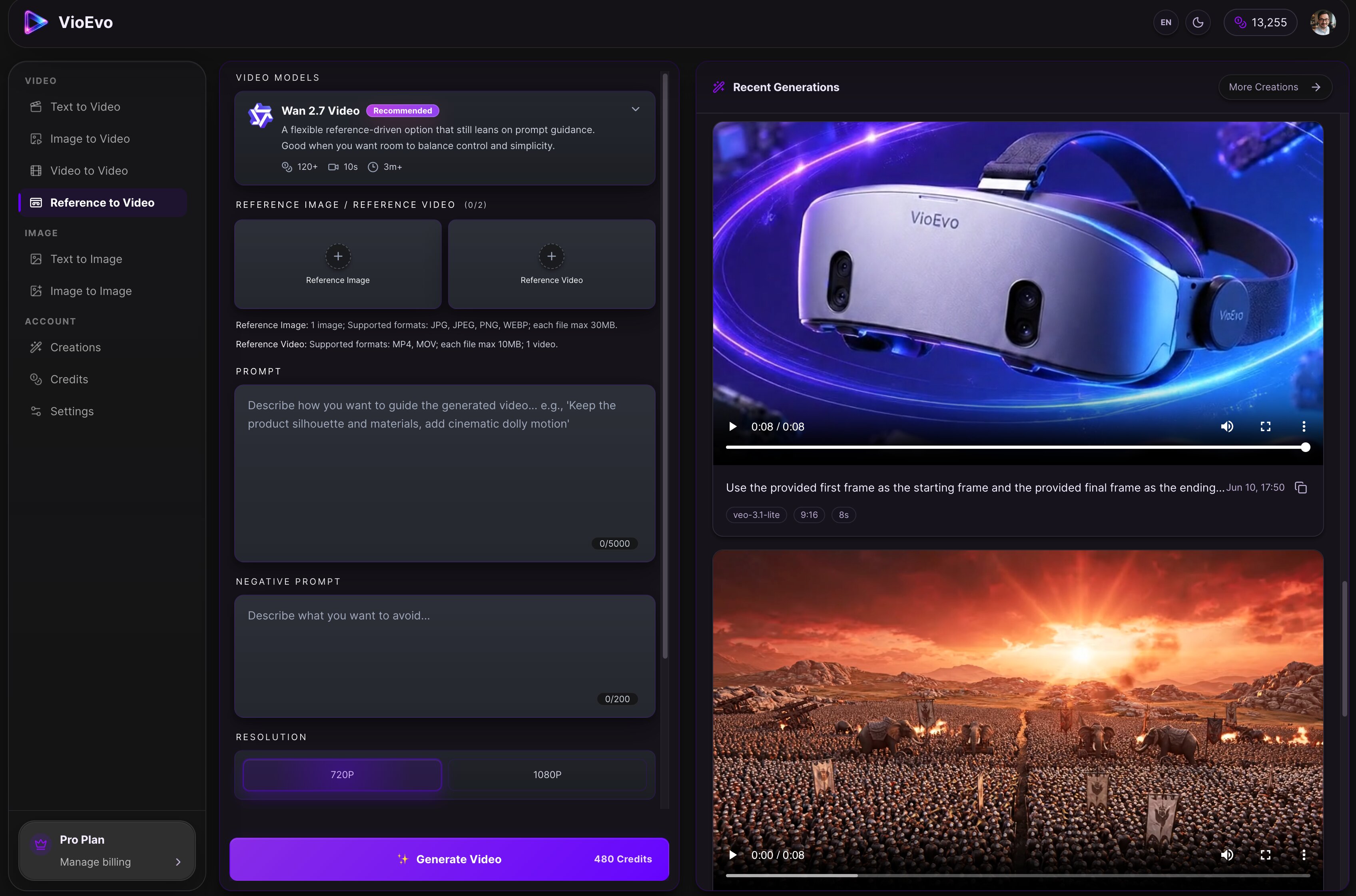The width and height of the screenshot is (1356, 896).
Task: Go to Image to Image
Action: point(103,291)
